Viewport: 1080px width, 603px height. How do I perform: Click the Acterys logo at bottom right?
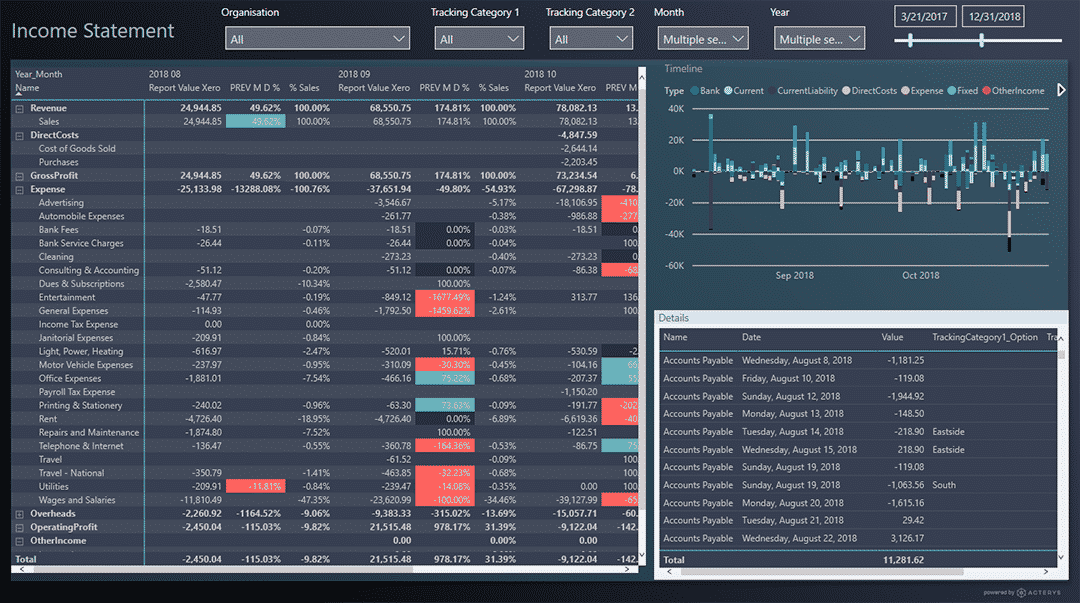1042,592
